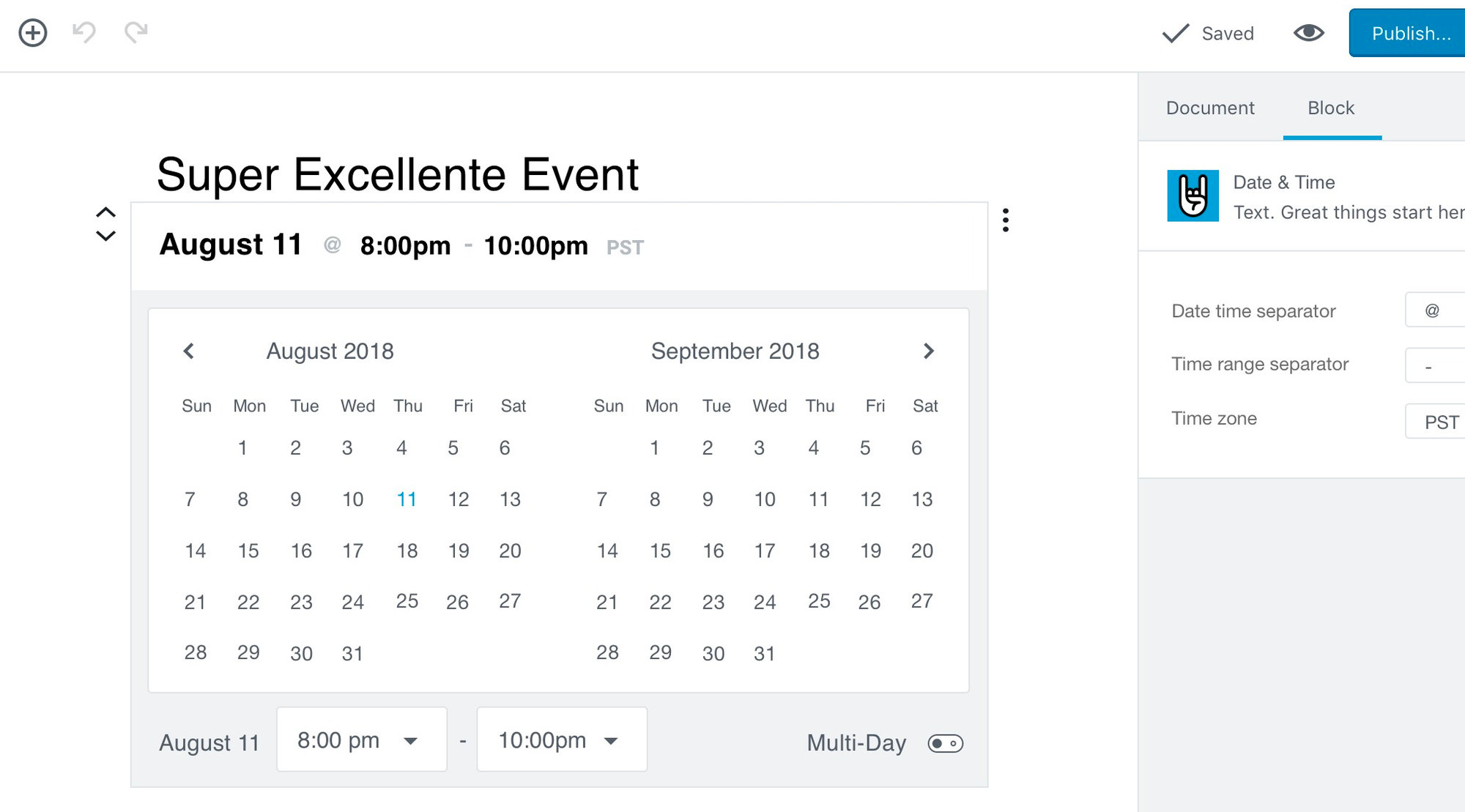Image resolution: width=1465 pixels, height=812 pixels.
Task: Open the block options three-dot menu
Action: point(1006,221)
